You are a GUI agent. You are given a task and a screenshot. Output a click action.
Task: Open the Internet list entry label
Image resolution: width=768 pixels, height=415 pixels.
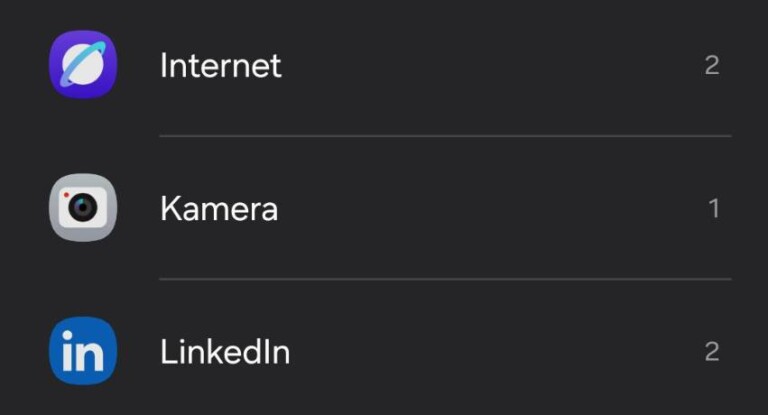tap(220, 66)
